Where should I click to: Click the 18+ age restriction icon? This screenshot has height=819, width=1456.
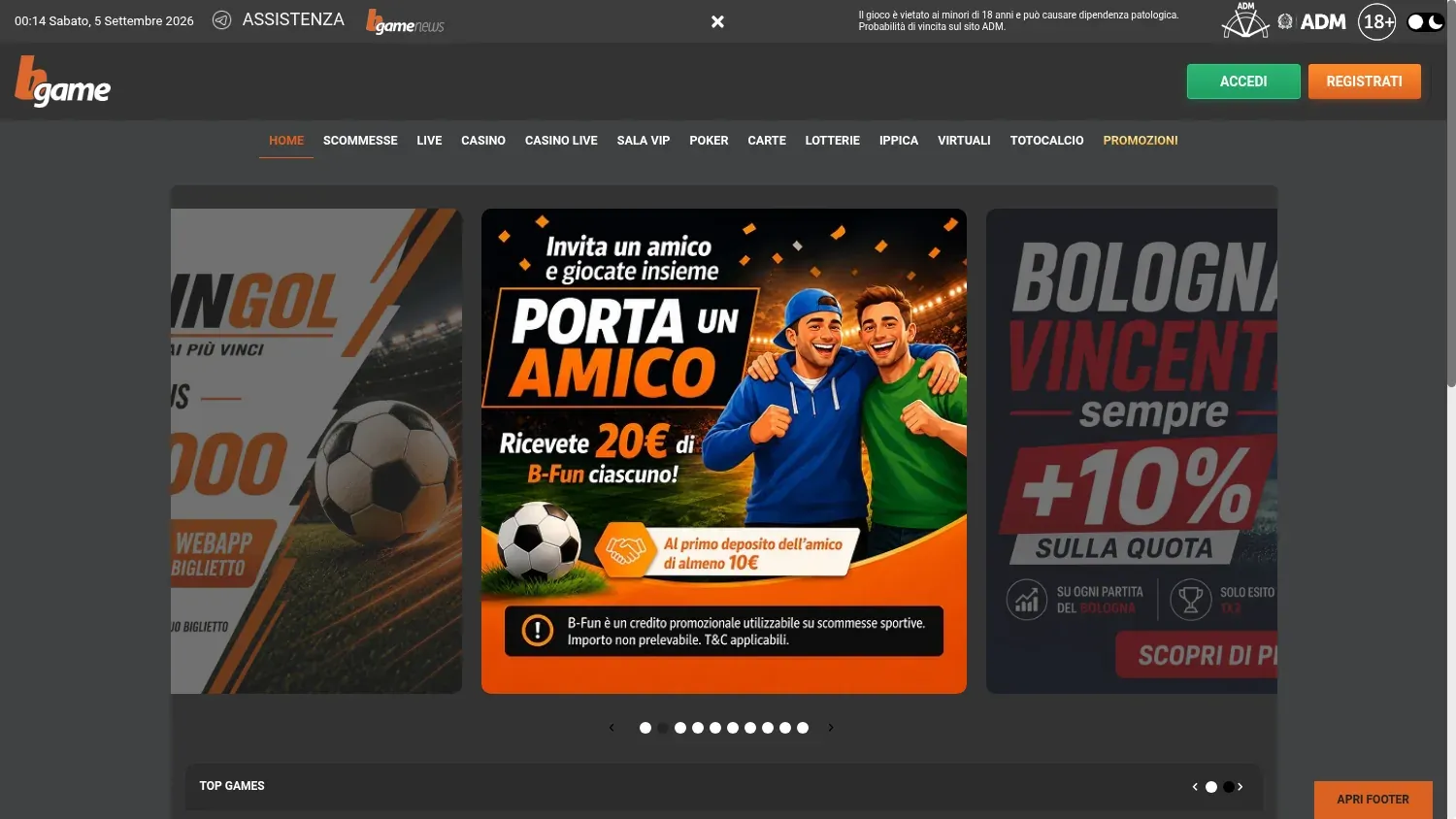click(1377, 21)
